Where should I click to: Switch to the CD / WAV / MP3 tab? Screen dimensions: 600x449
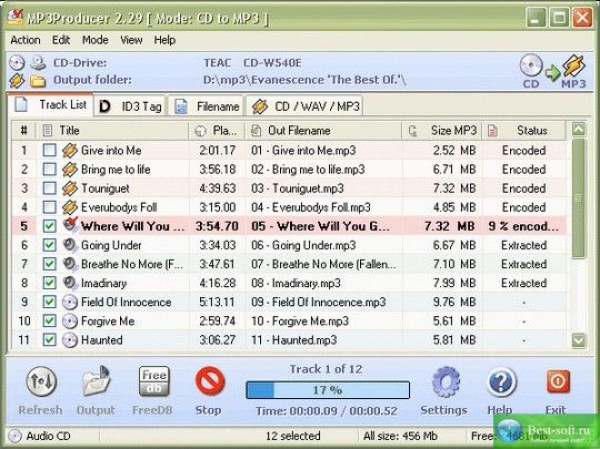pyautogui.click(x=305, y=106)
